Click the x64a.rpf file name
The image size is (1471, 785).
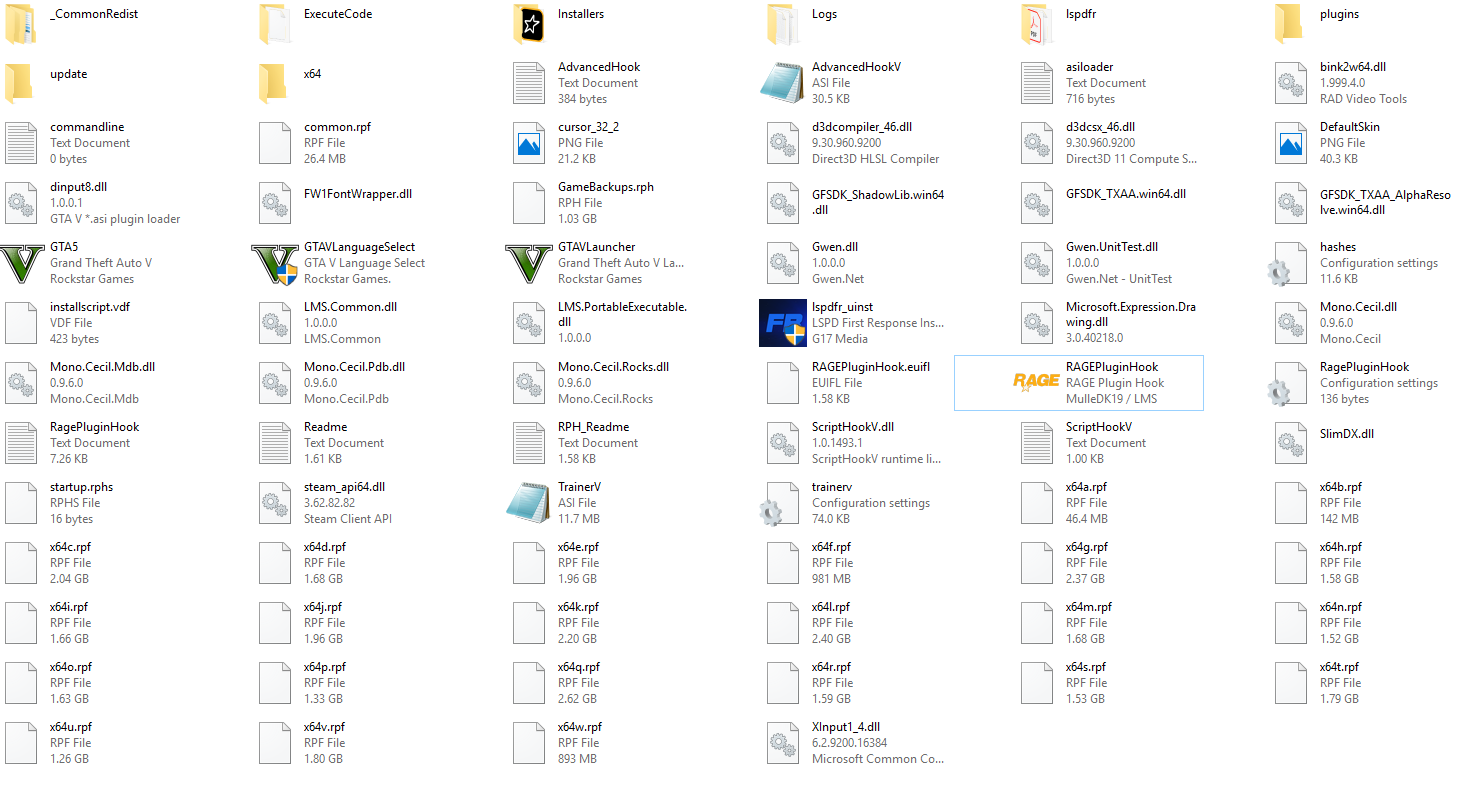(x=1087, y=487)
